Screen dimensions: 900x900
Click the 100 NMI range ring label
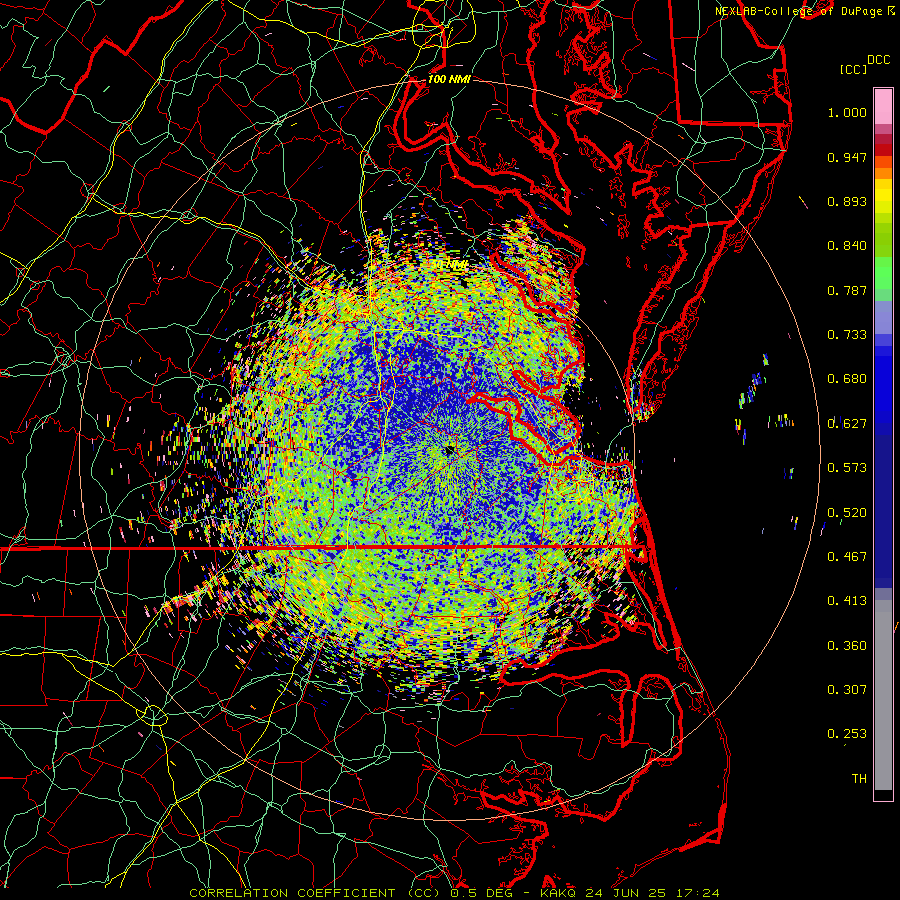[449, 79]
